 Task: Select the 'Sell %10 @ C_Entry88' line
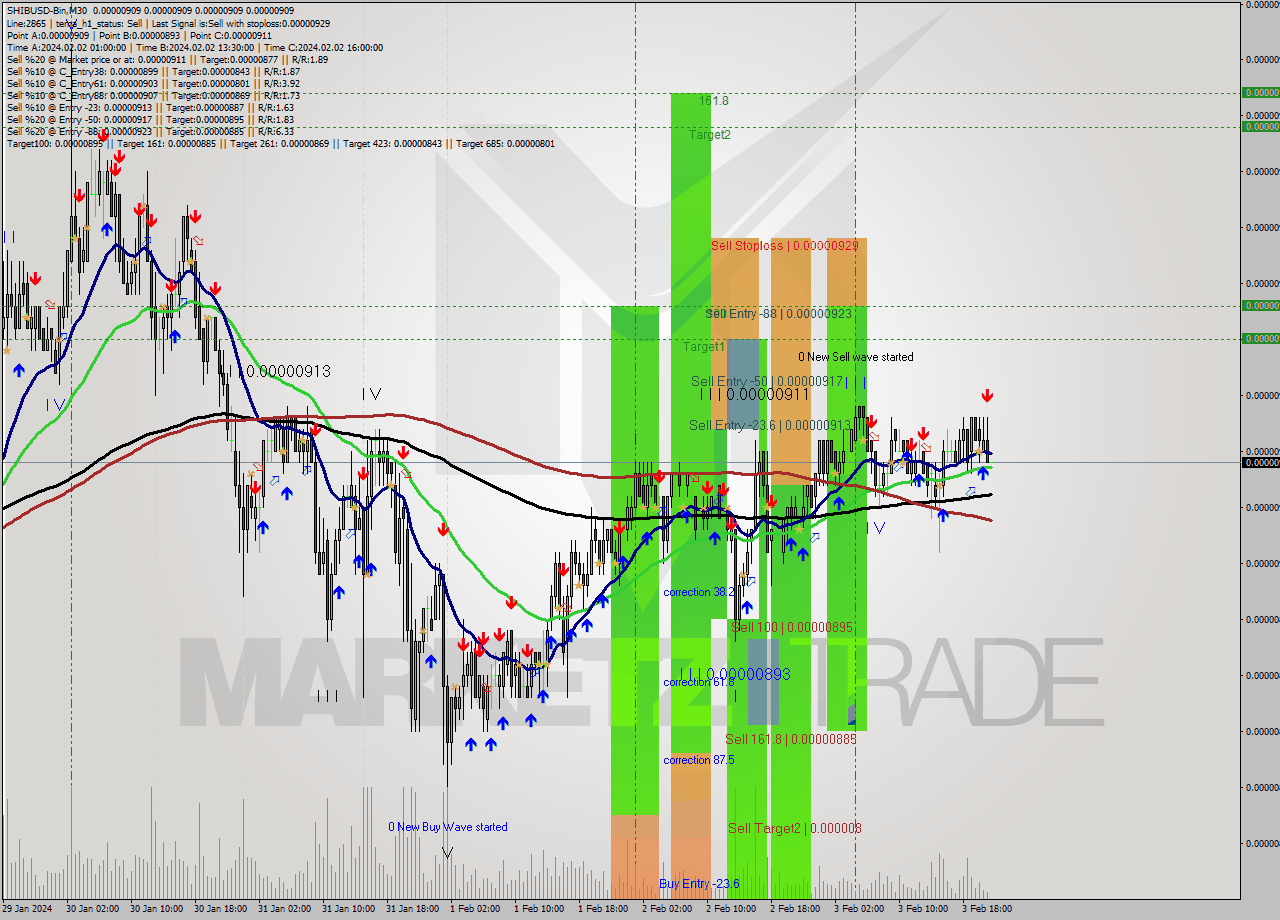point(153,95)
